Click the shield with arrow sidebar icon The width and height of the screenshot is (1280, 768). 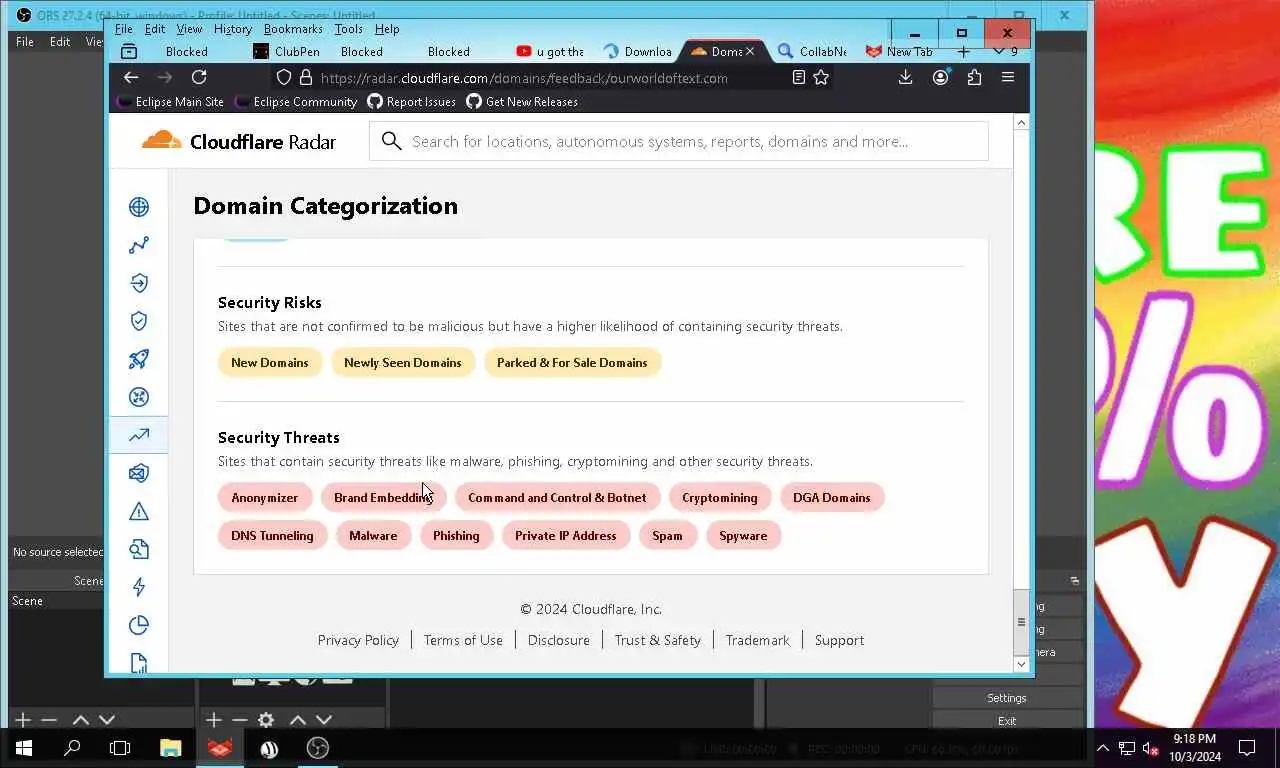(x=139, y=283)
